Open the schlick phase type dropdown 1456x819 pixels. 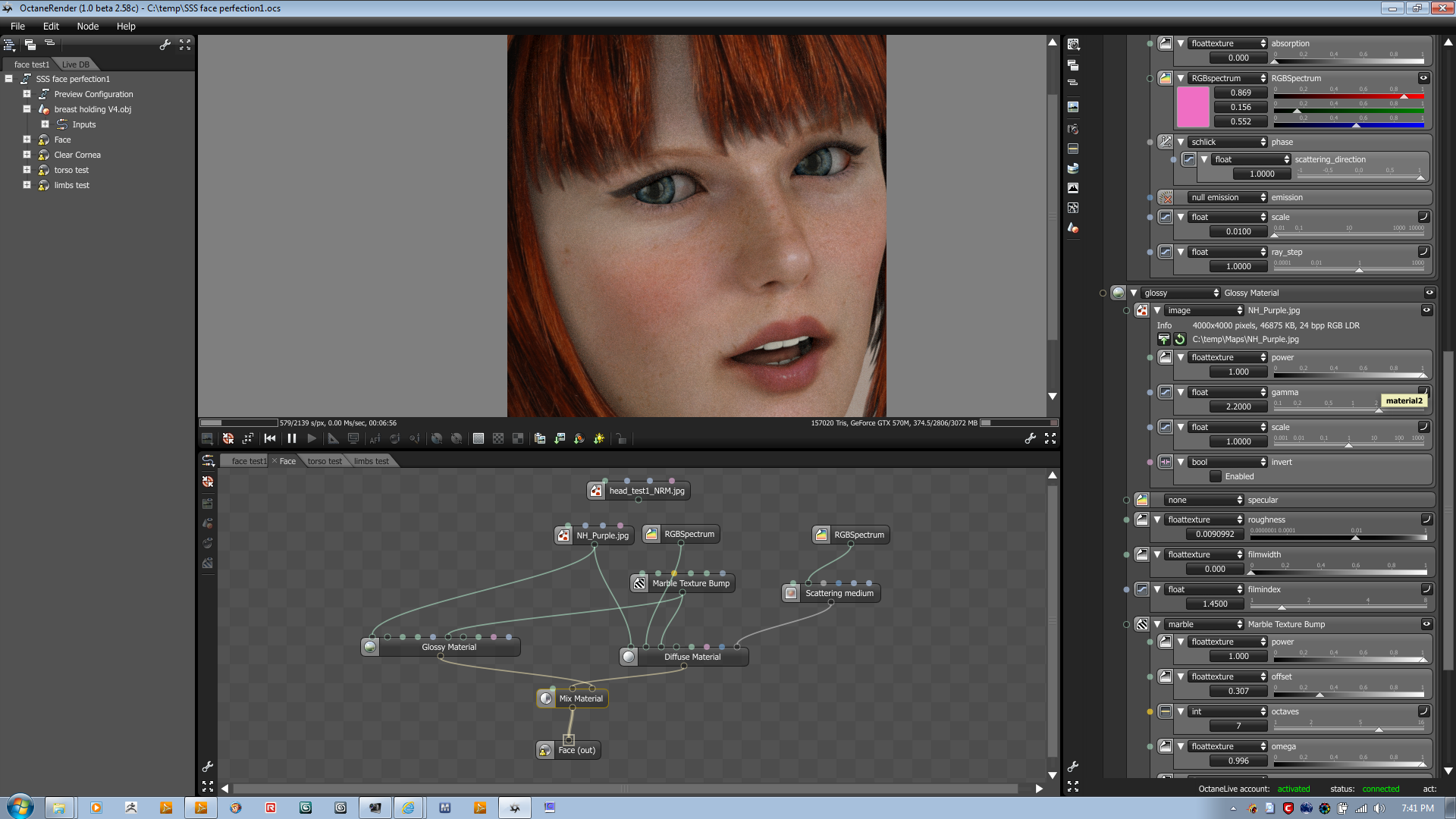[1227, 142]
